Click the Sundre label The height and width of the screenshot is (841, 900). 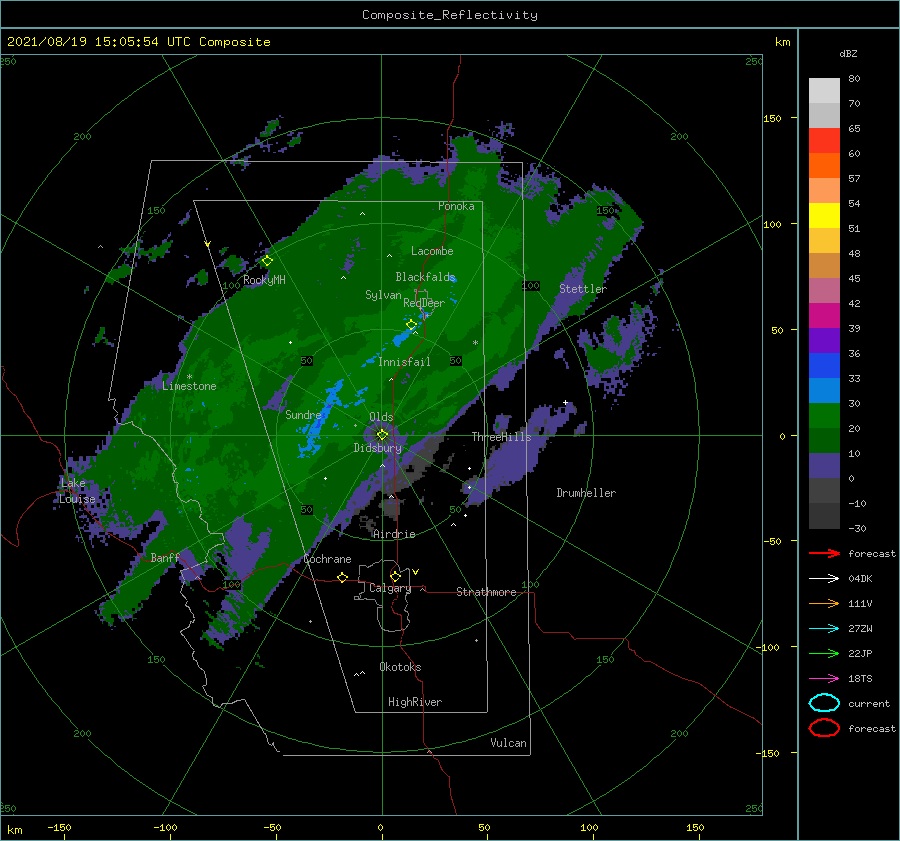[303, 414]
